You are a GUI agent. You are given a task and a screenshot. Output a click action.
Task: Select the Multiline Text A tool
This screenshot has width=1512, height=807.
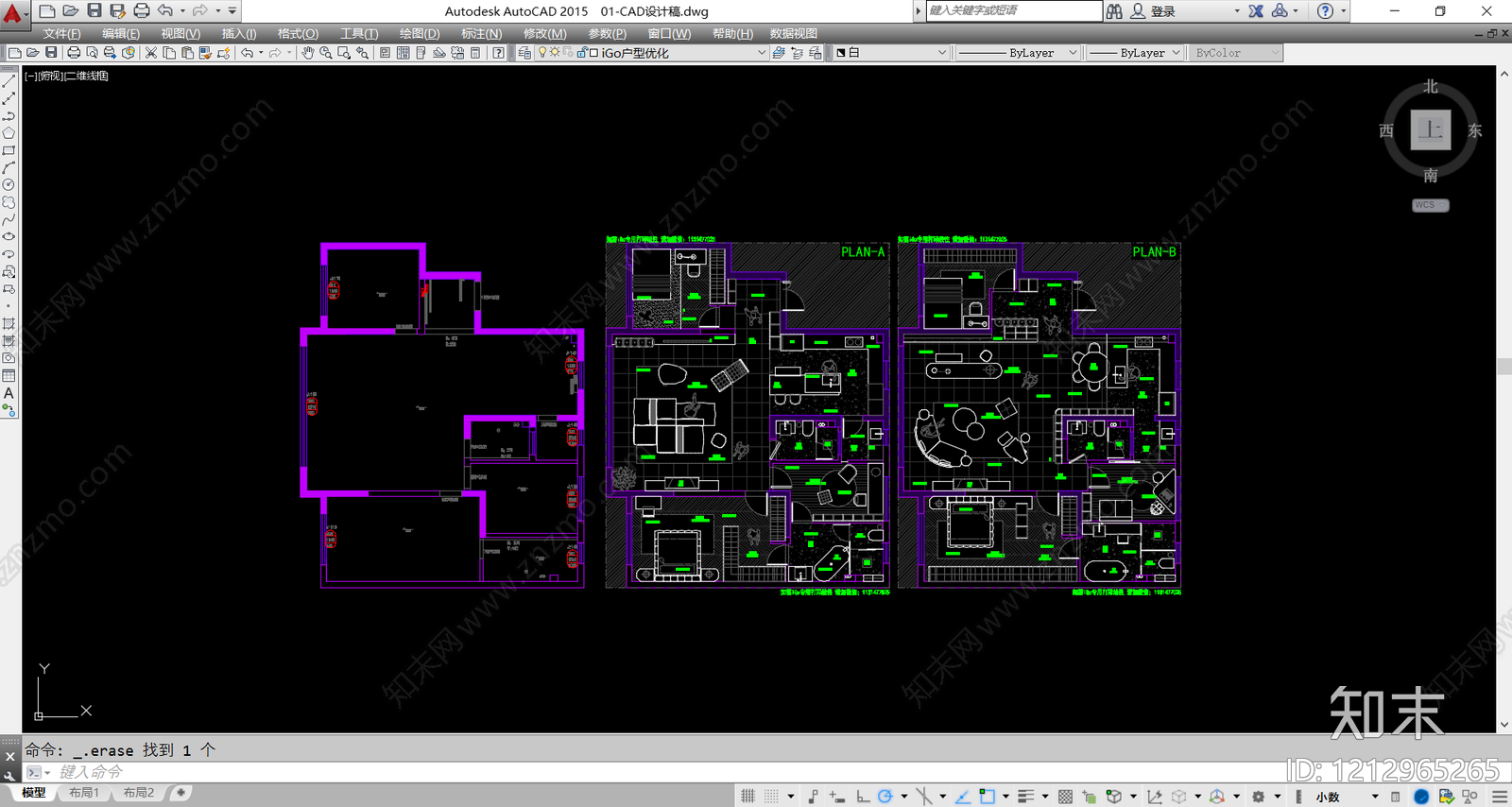tap(9, 393)
